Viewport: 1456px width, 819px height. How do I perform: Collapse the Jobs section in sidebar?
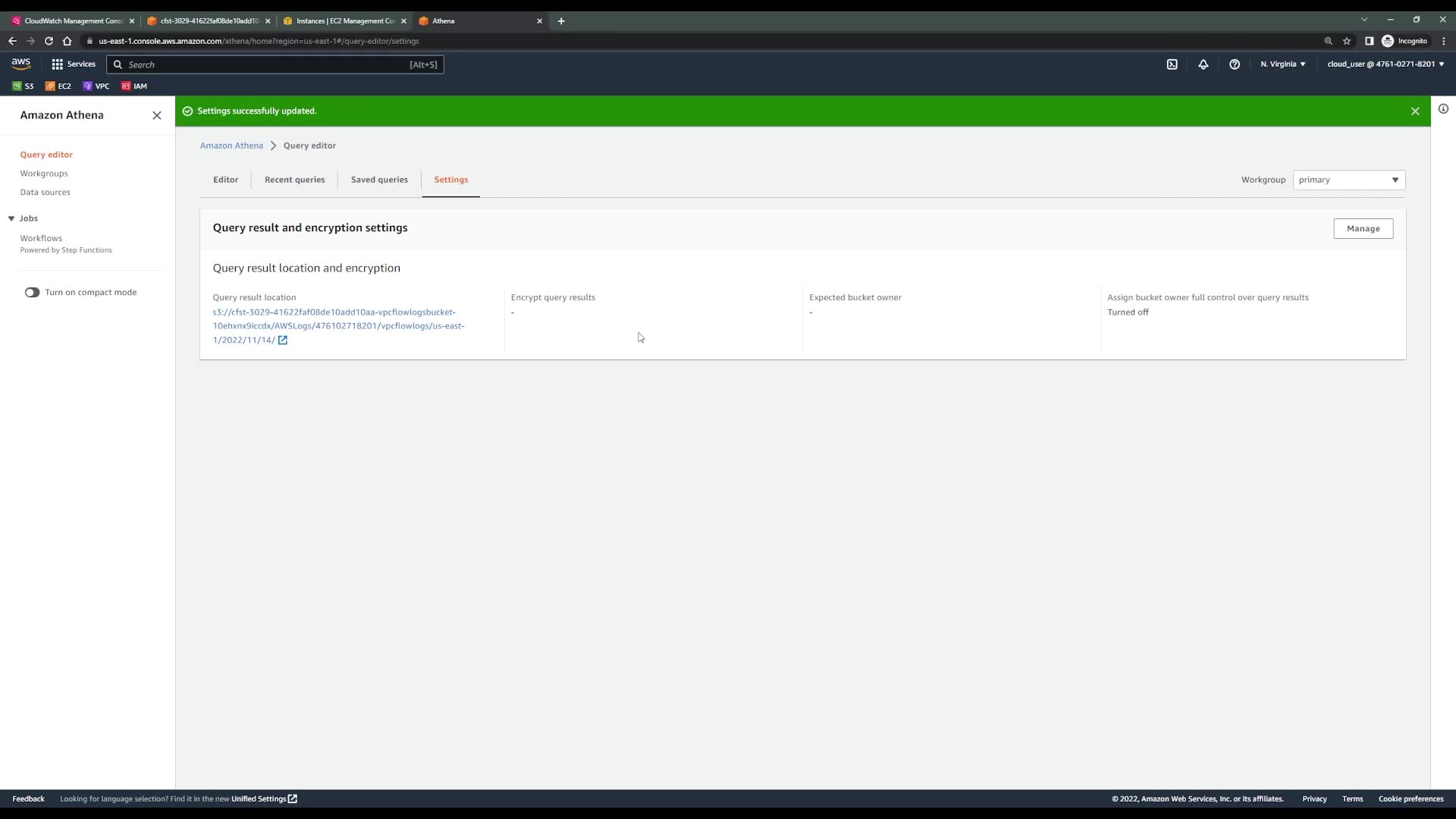coord(11,218)
